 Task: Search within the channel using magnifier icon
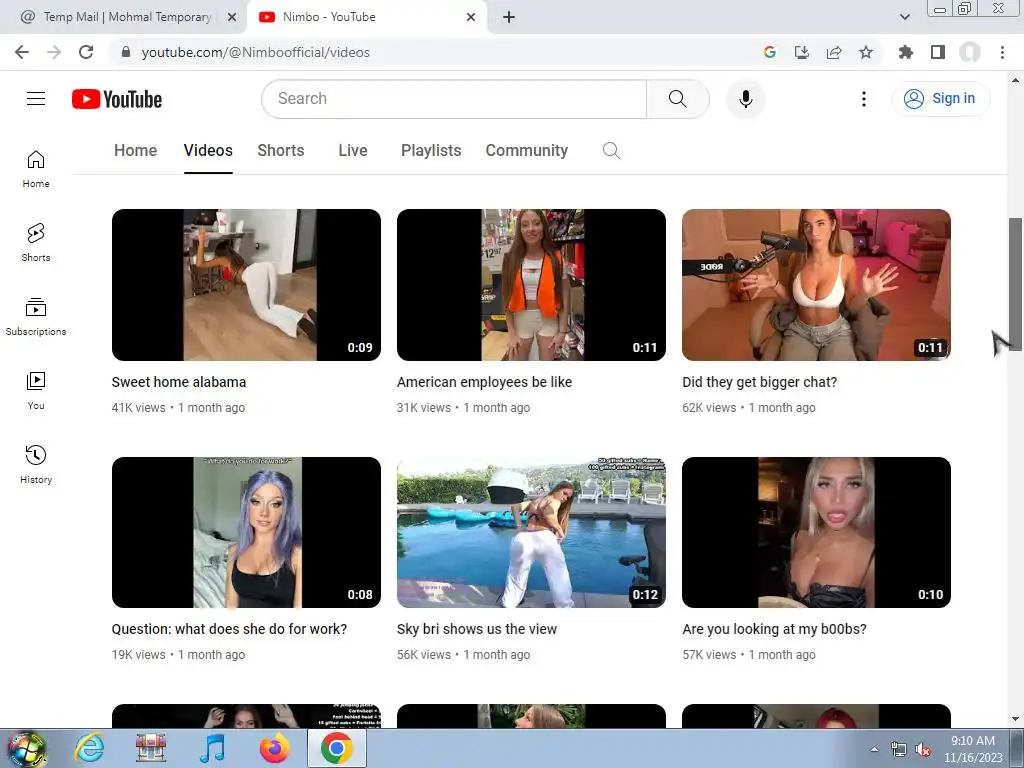[611, 151]
